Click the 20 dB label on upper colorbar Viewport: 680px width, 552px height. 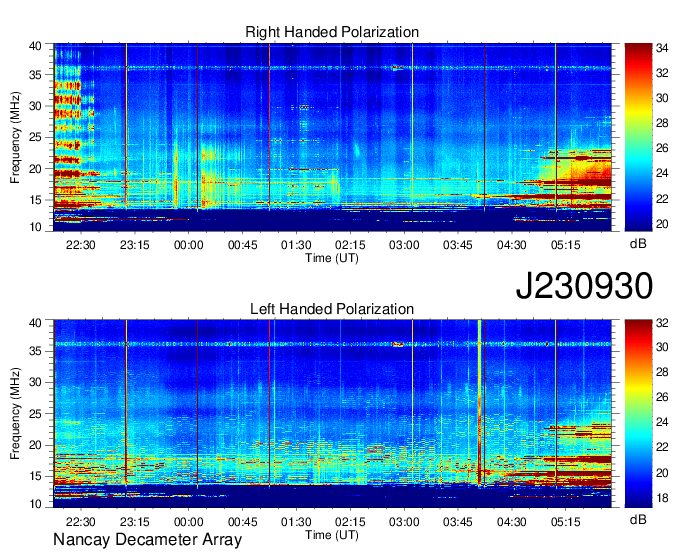tap(662, 224)
